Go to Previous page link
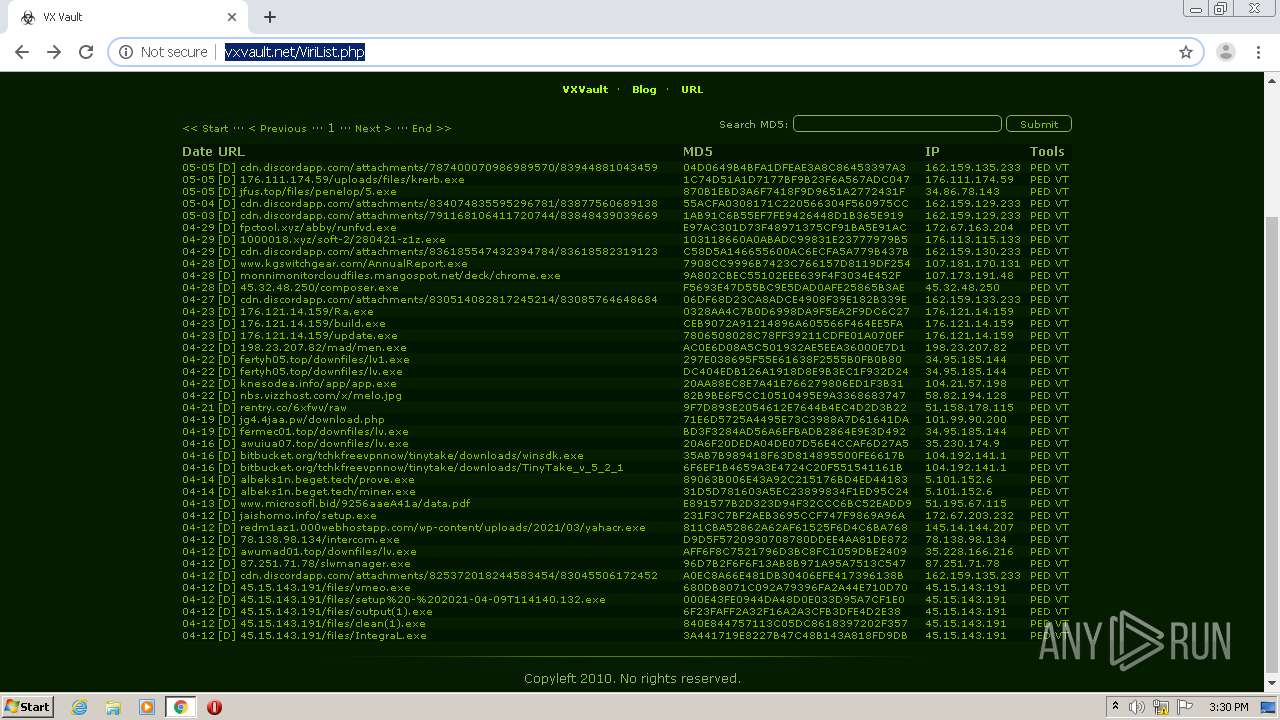Viewport: 1280px width, 720px height. pyautogui.click(x=278, y=128)
